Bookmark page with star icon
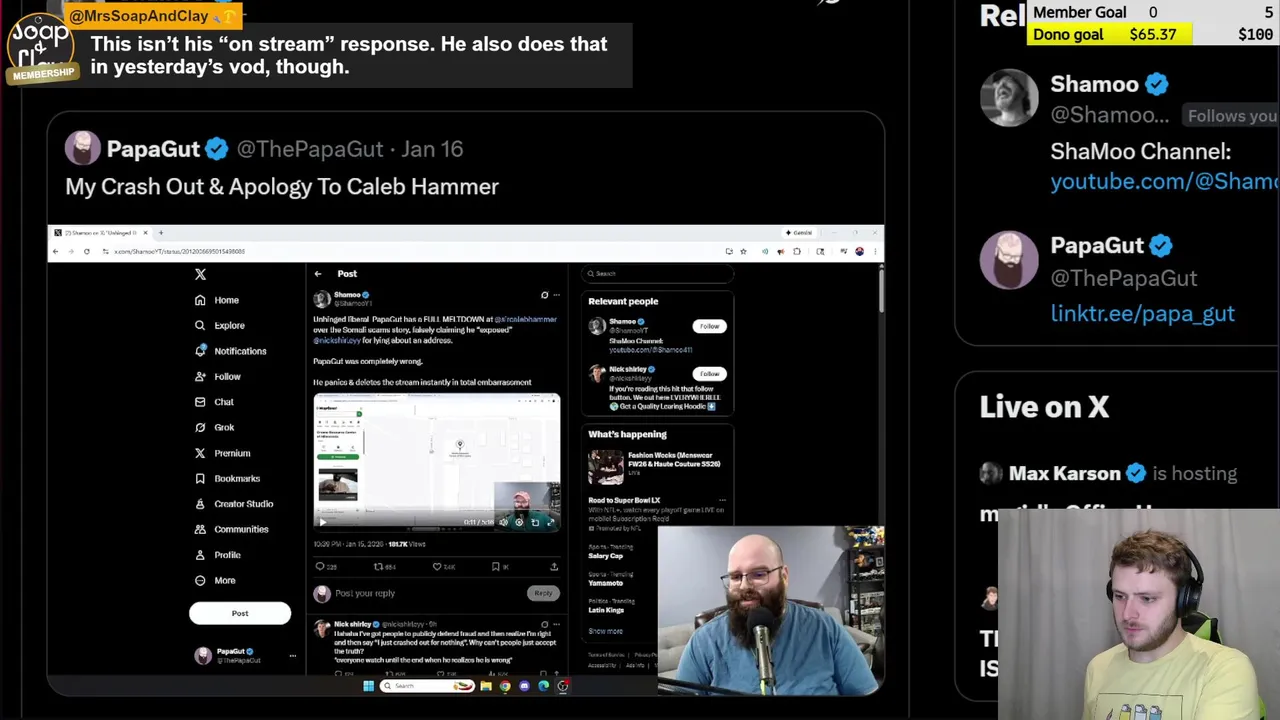The image size is (1280, 720). point(743,251)
